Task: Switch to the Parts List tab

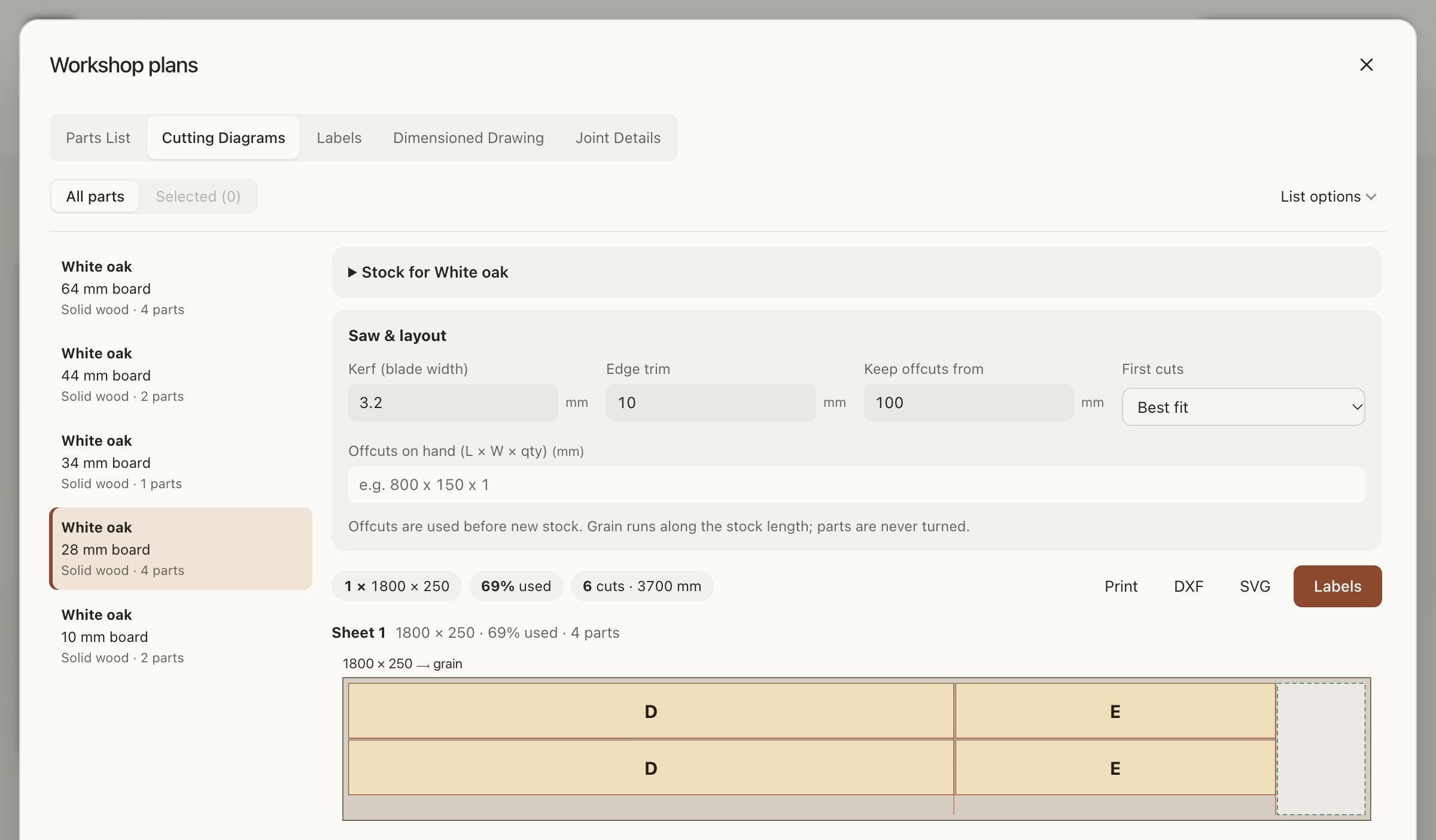Action: pyautogui.click(x=98, y=138)
